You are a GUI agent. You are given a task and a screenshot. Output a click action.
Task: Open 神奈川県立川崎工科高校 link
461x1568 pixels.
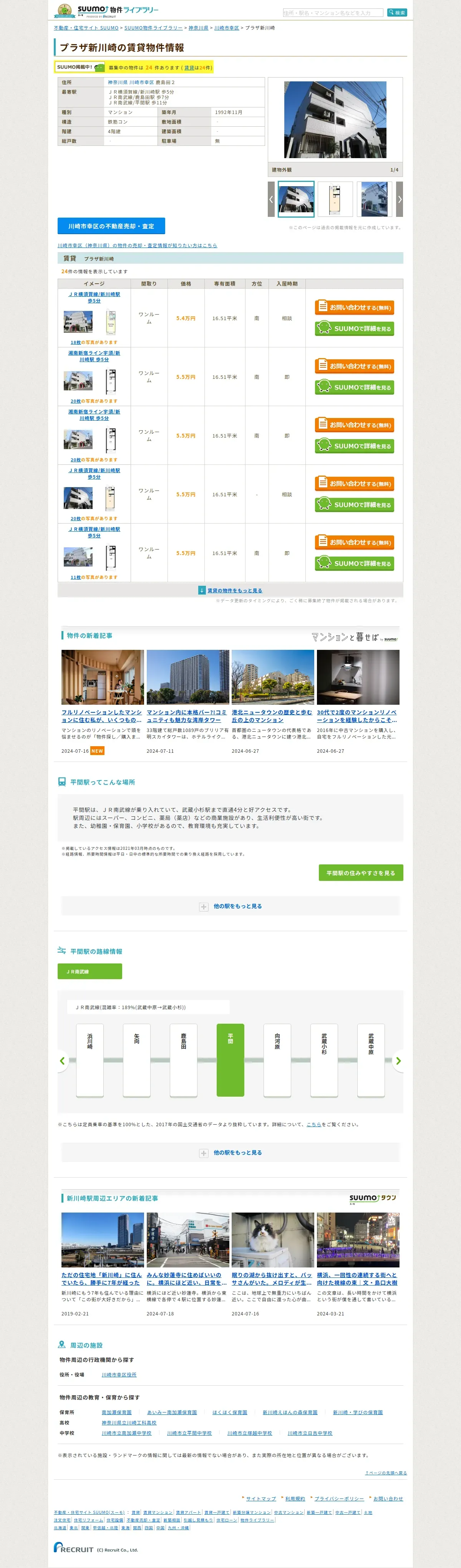[129, 1423]
